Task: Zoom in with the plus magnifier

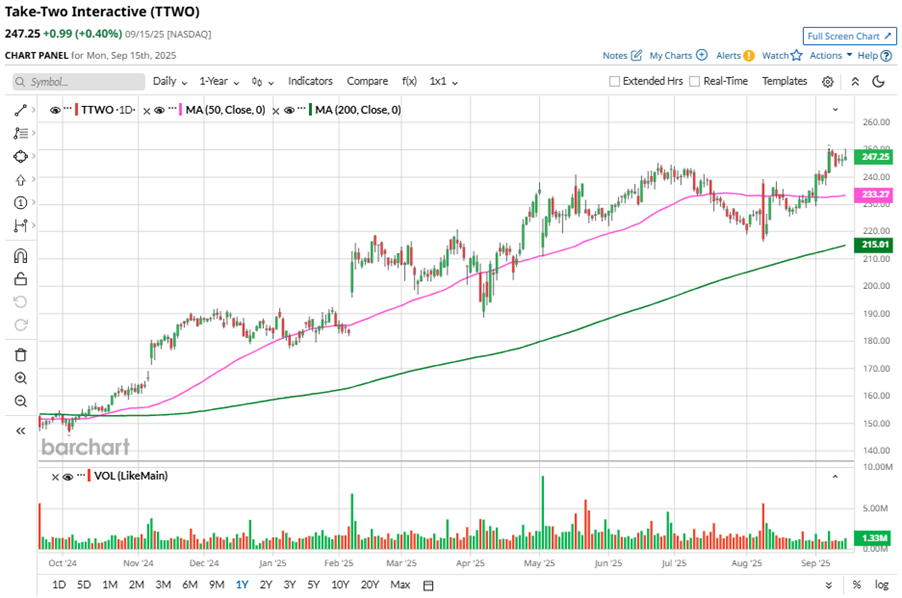Action: coord(20,378)
